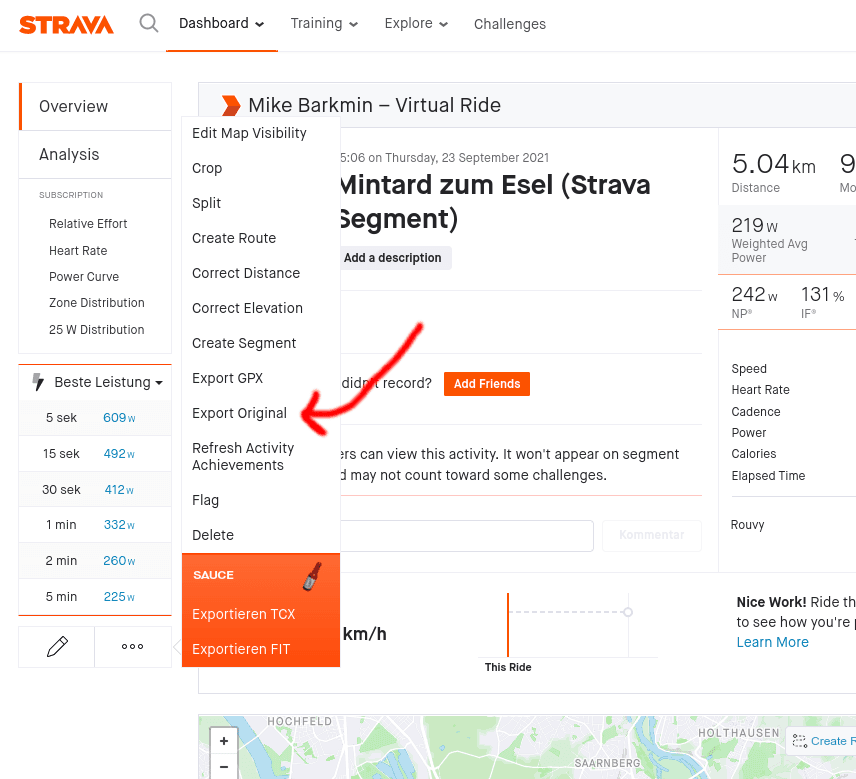
Task: Zoom out on the map
Action: (x=224, y=766)
